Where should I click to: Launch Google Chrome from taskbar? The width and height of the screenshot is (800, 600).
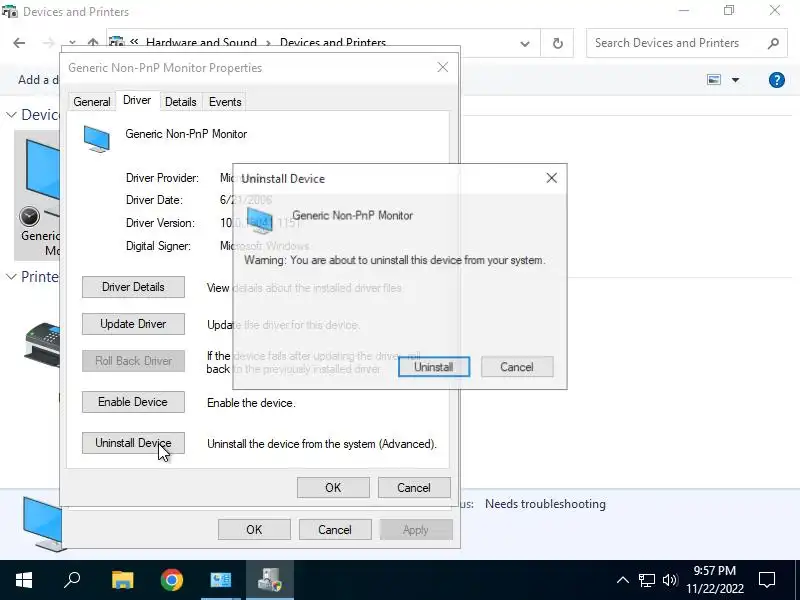coord(172,580)
